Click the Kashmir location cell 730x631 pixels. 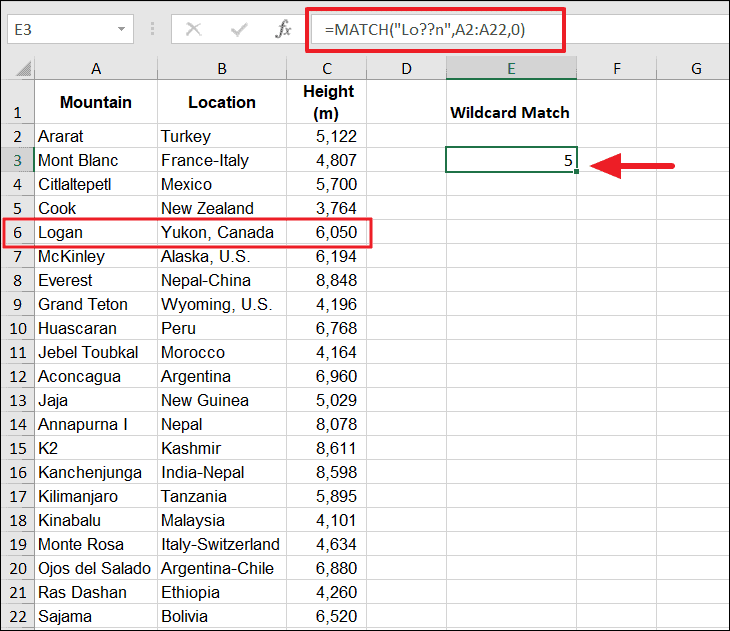click(222, 448)
